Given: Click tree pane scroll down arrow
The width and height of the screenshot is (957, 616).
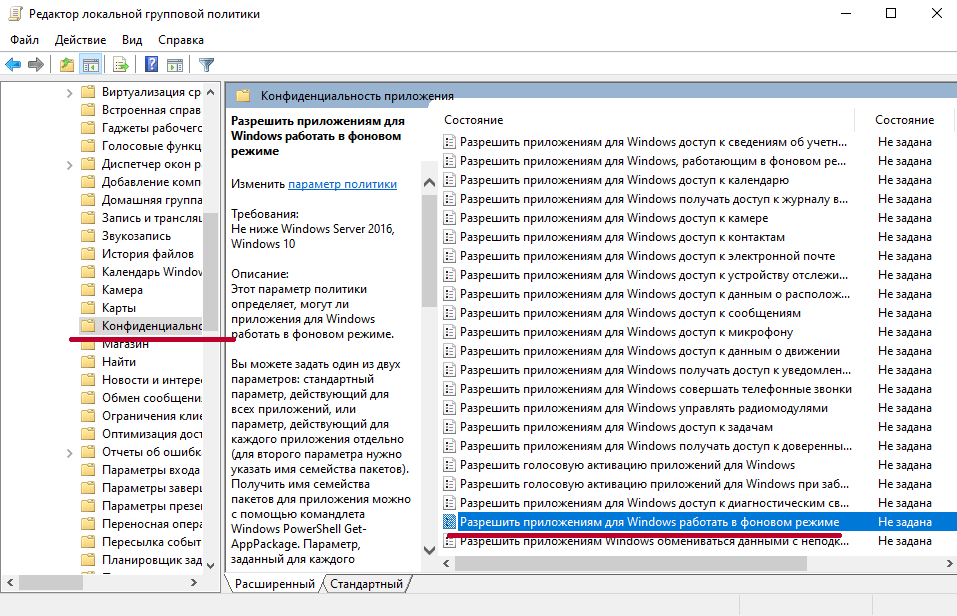Looking at the screenshot, I should click(x=211, y=565).
